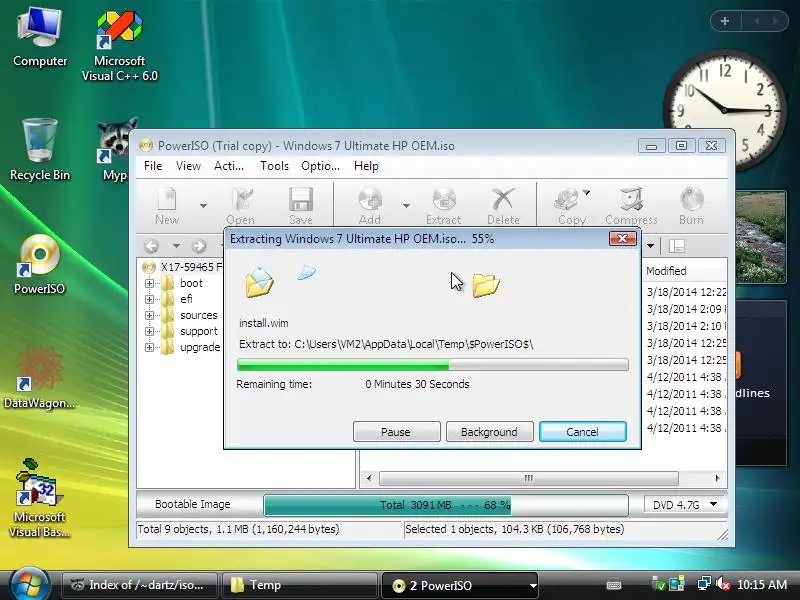Click the Delete X toolbar icon
This screenshot has width=800, height=600.
(x=503, y=206)
